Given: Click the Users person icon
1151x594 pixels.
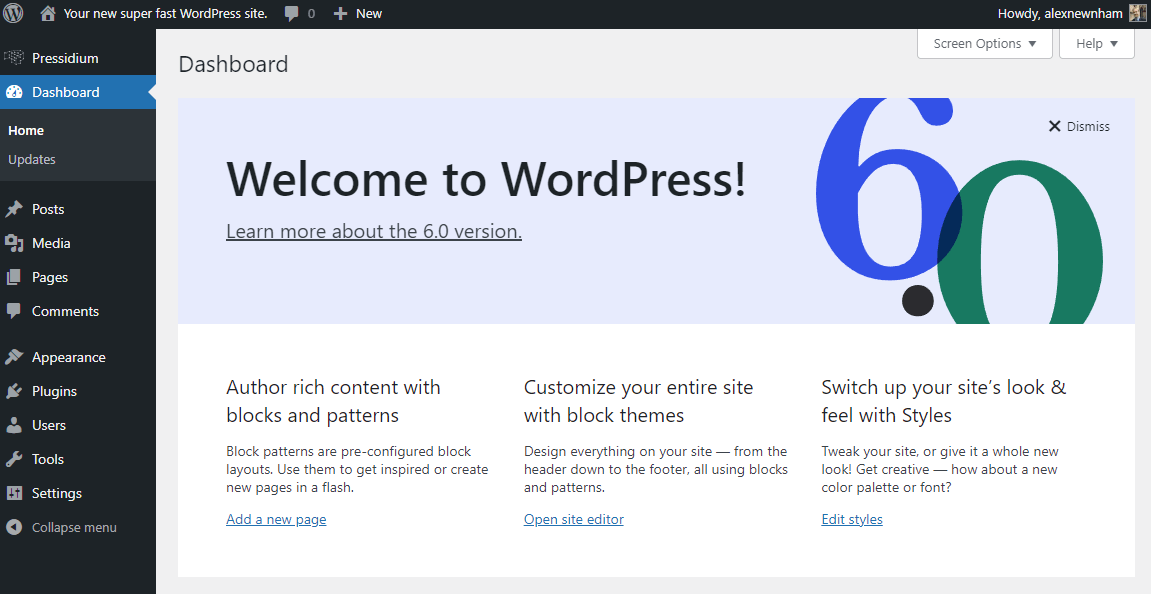Looking at the screenshot, I should coord(14,425).
